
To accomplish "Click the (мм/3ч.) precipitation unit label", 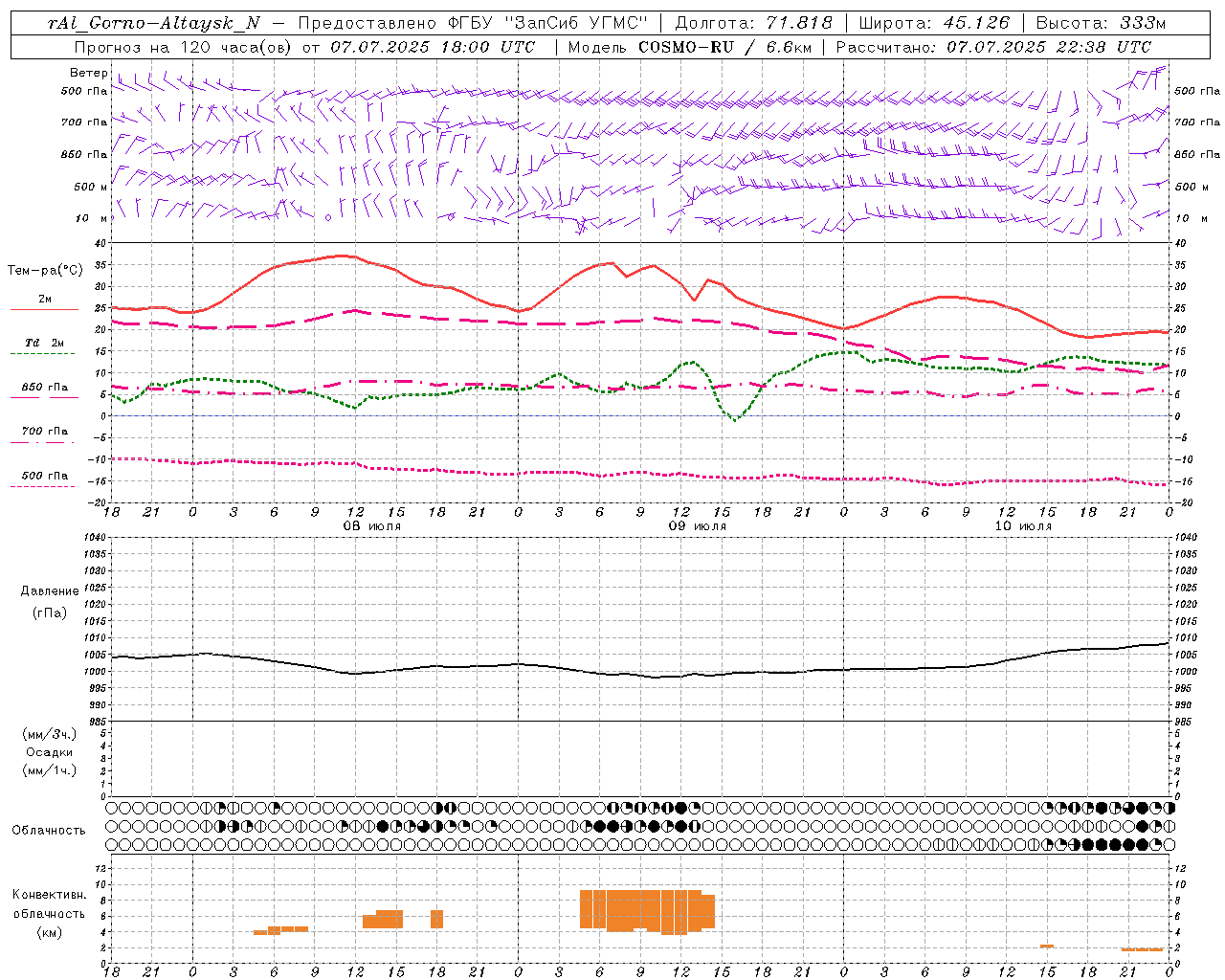I will click(x=50, y=734).
